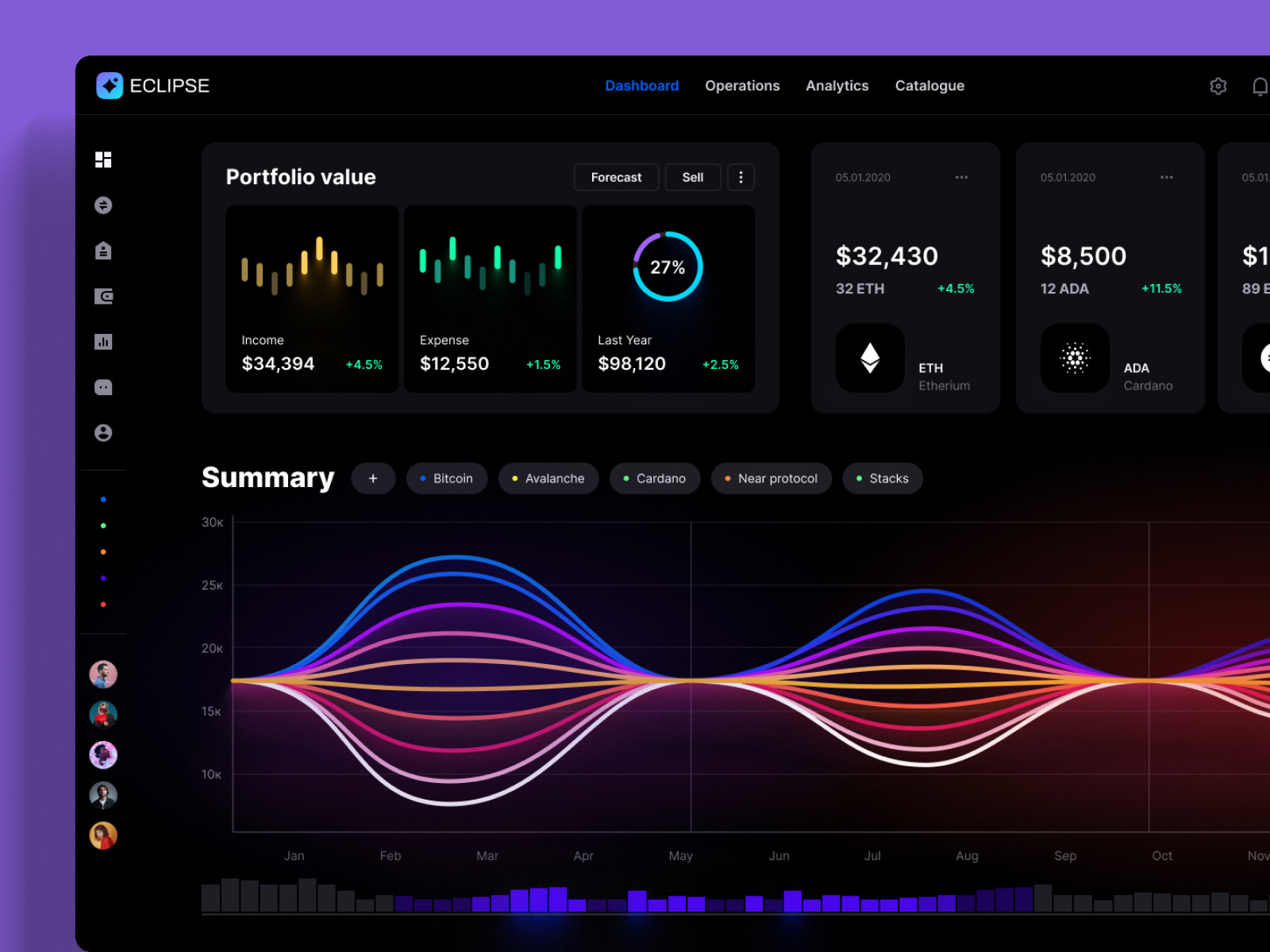Open the ADA card options menu
The height and width of the screenshot is (952, 1270).
(1166, 178)
